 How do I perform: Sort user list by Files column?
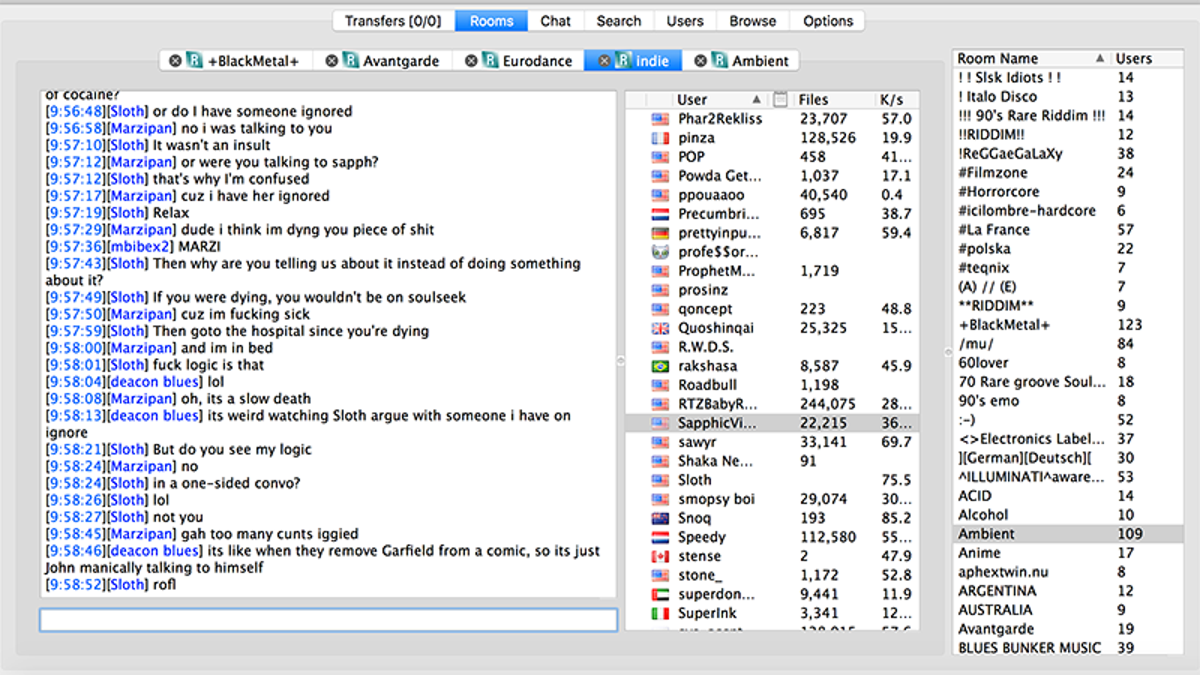pos(833,99)
